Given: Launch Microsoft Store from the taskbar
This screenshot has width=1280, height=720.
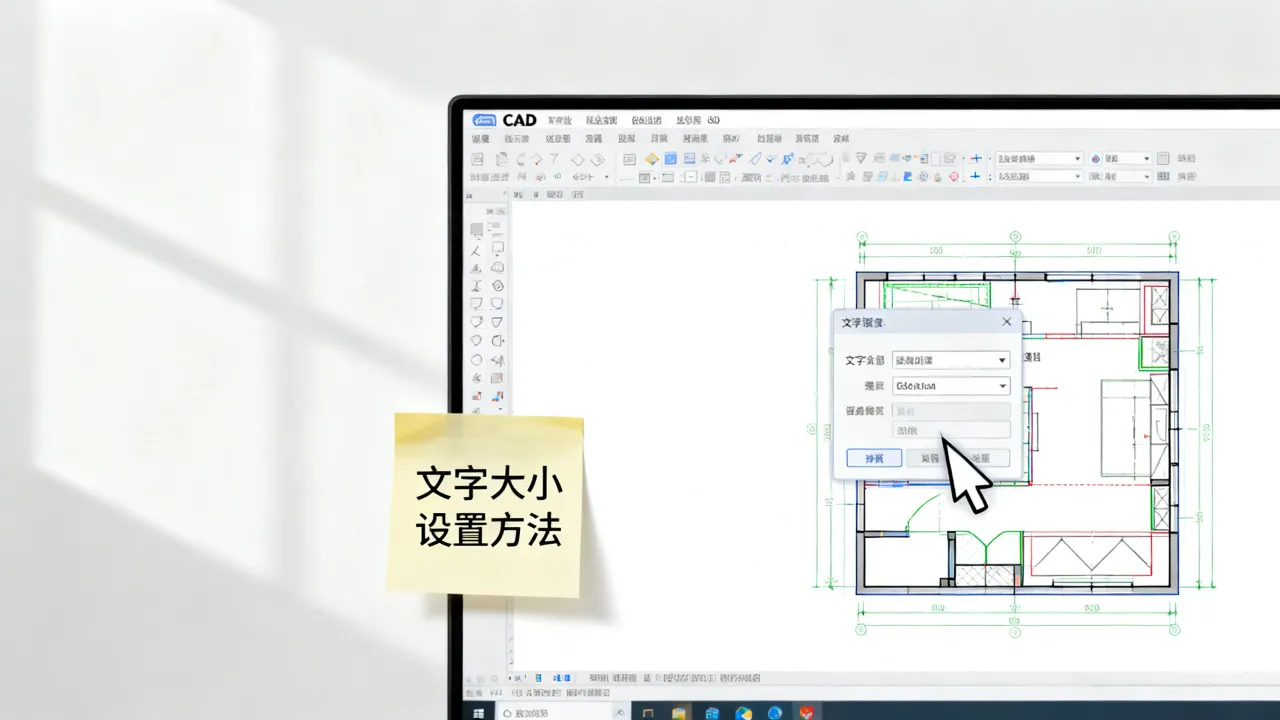Looking at the screenshot, I should pyautogui.click(x=712, y=713).
